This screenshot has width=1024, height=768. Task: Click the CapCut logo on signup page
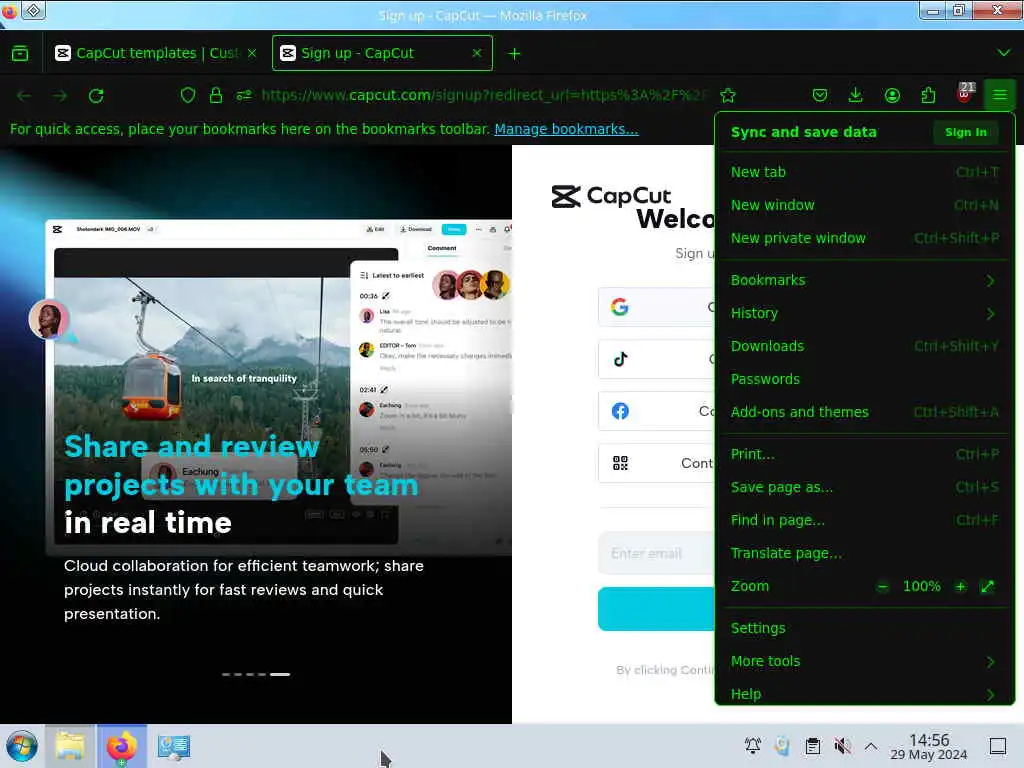(x=611, y=196)
